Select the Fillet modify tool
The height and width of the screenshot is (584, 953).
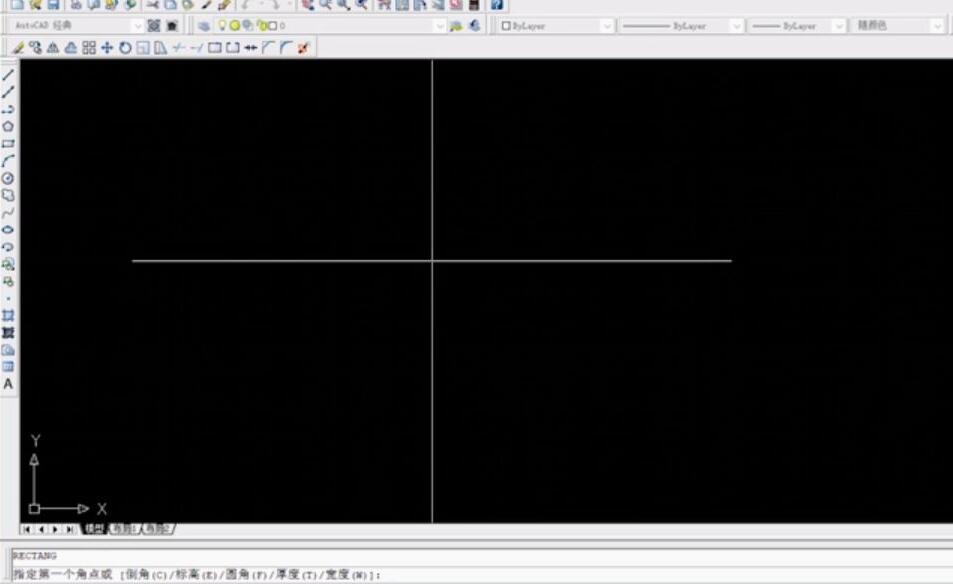point(286,47)
